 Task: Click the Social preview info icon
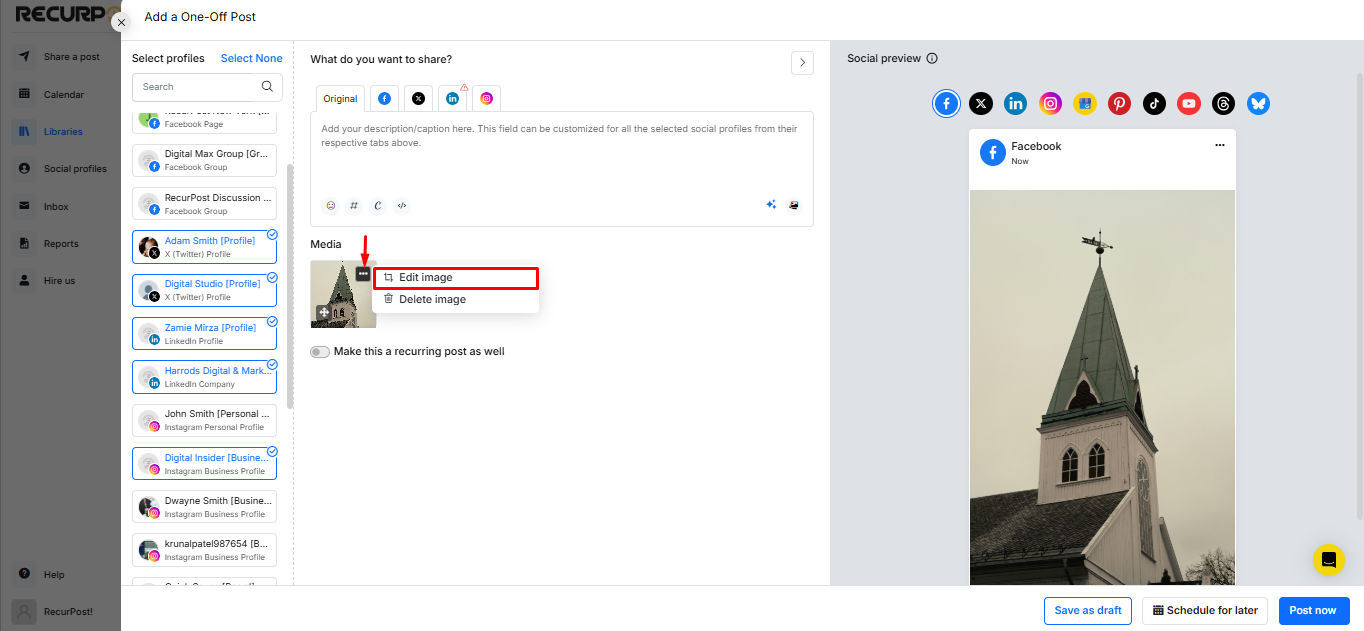click(932, 58)
